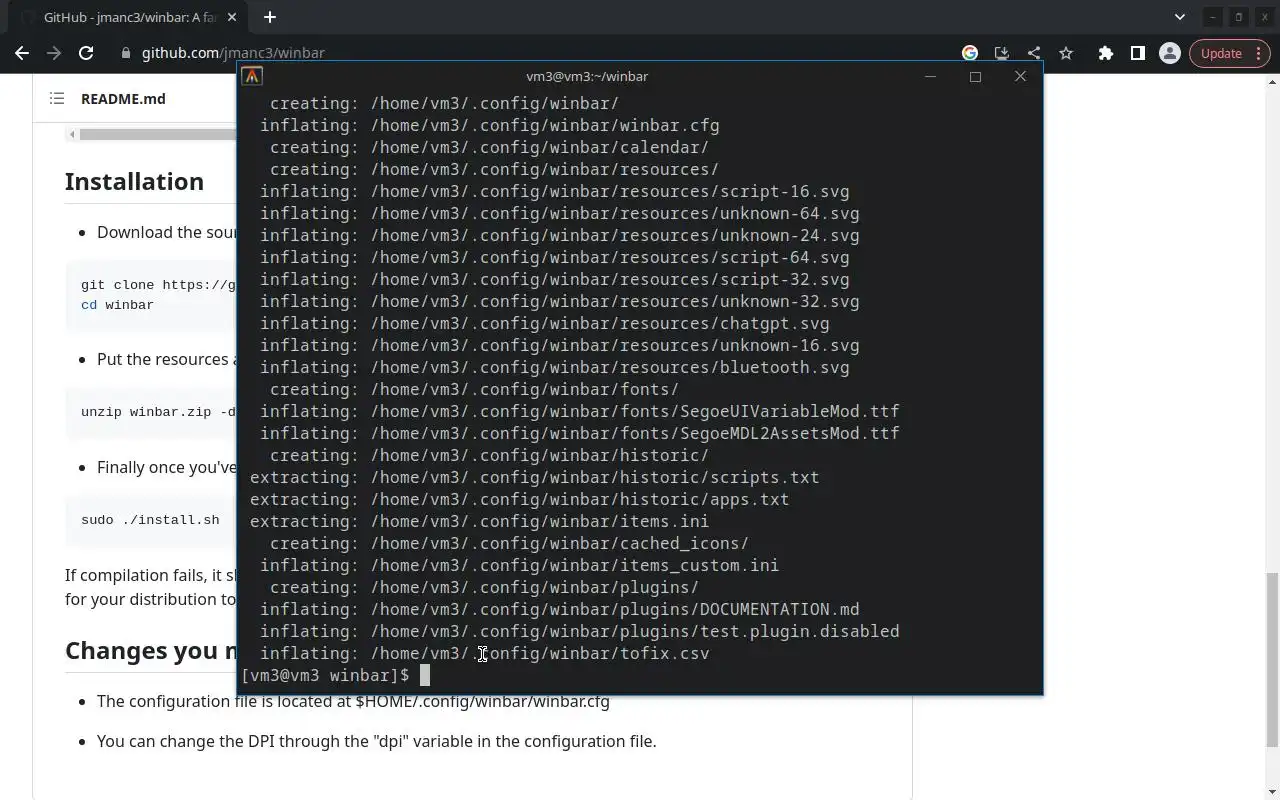Click terminal line script-16.svg
Image resolution: width=1280 pixels, height=800 pixels.
555,191
